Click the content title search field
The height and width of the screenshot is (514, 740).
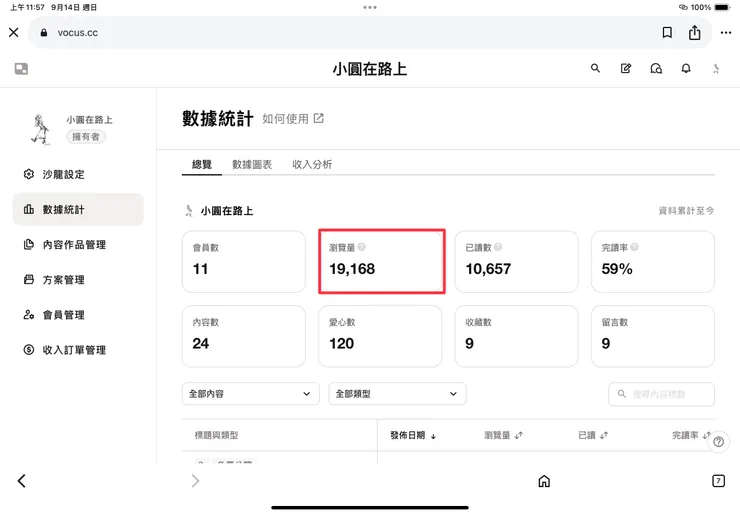coord(662,394)
